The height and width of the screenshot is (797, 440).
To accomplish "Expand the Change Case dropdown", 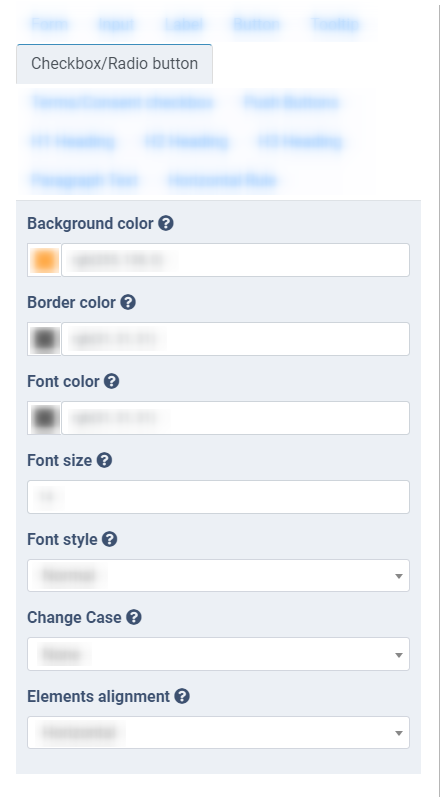I will [218, 654].
